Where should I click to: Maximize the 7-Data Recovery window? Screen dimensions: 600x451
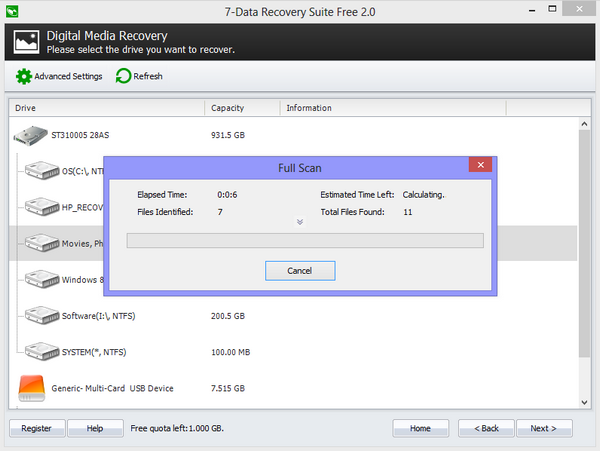[552, 9]
